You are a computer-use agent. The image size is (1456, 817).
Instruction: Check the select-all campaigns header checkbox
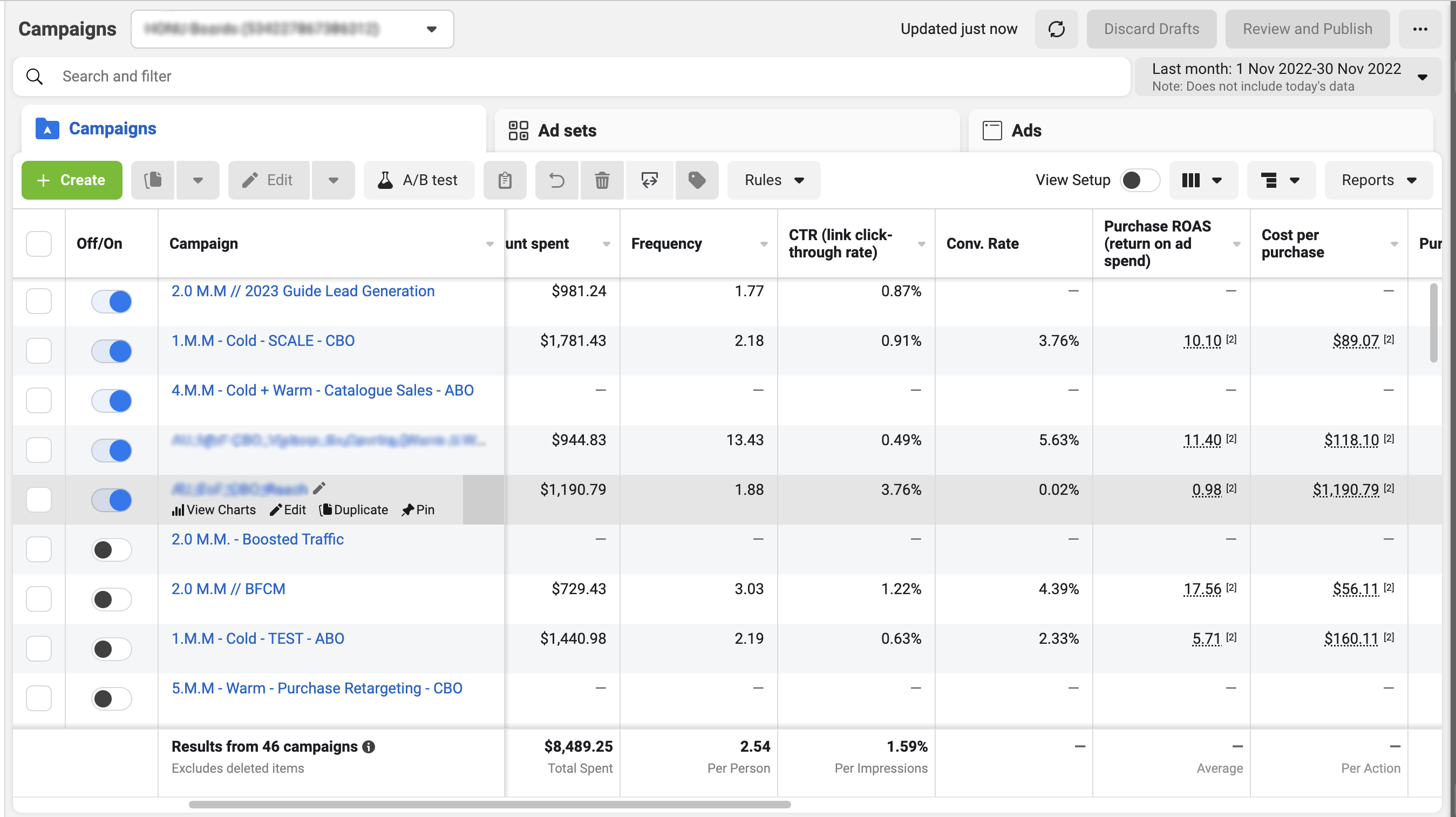(38, 243)
